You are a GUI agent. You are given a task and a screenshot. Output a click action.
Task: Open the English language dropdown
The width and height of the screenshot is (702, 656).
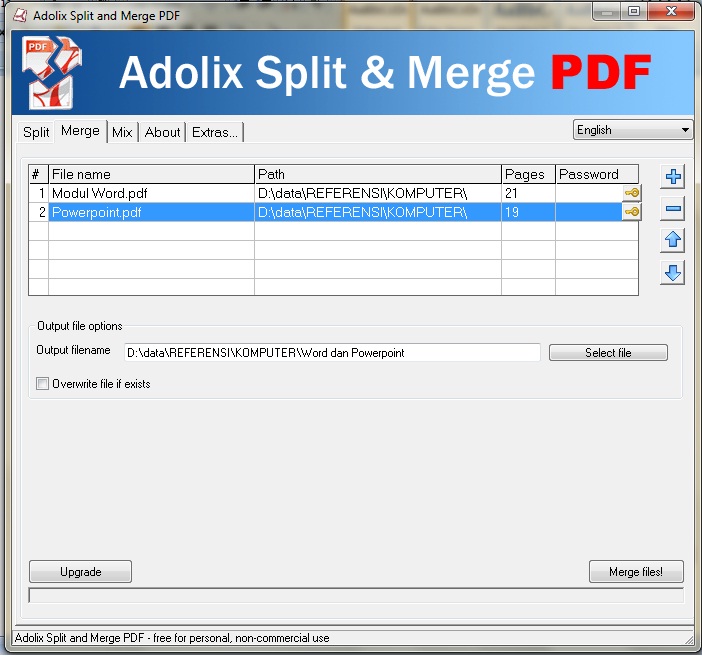pyautogui.click(x=633, y=130)
